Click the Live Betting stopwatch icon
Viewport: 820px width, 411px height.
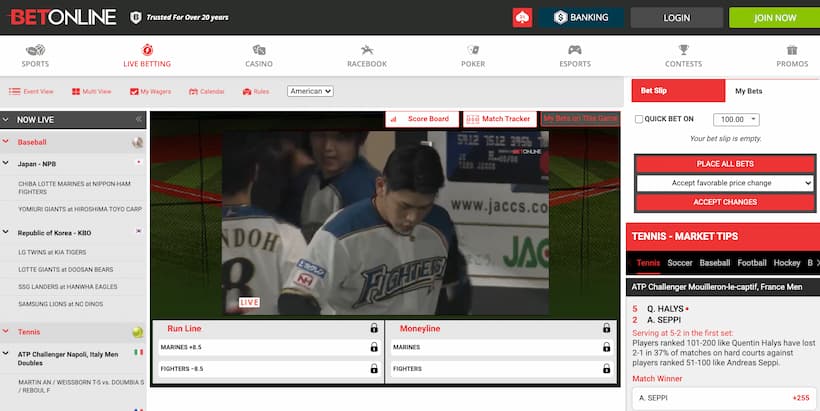pyautogui.click(x=147, y=50)
